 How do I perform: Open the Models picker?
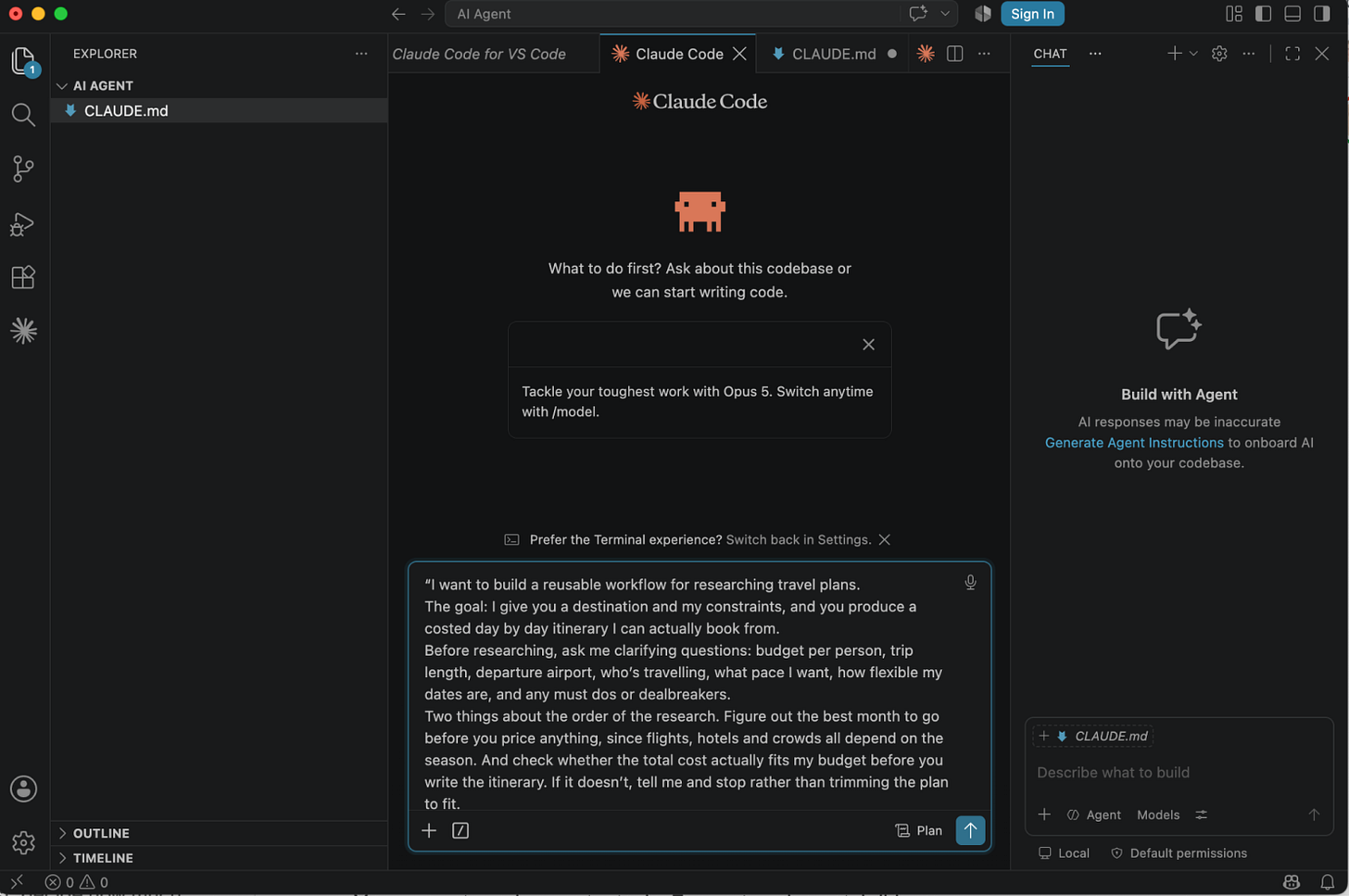click(1158, 815)
